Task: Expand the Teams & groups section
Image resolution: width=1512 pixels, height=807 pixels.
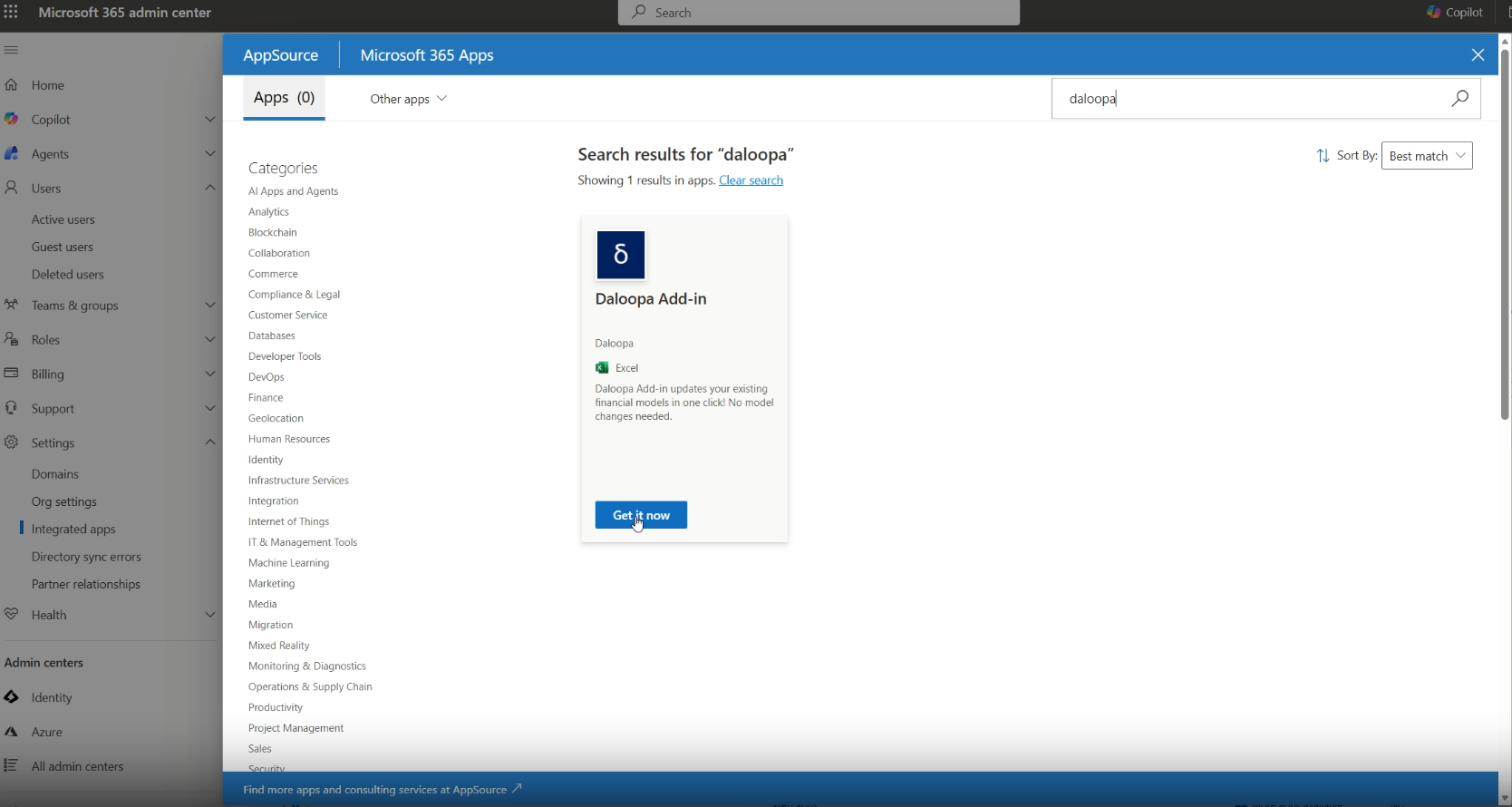Action: coord(210,305)
